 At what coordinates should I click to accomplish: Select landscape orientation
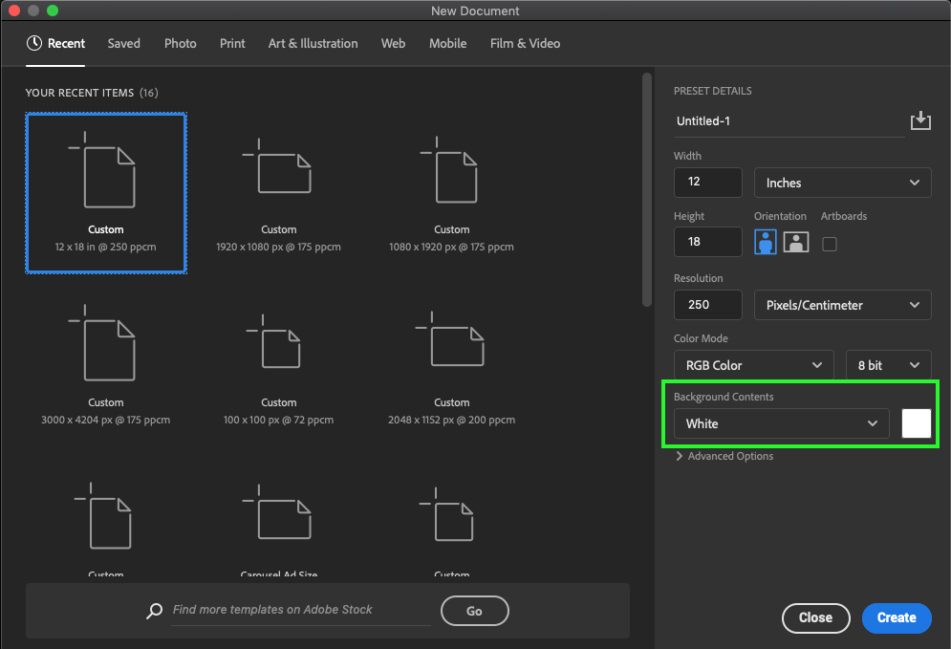(795, 242)
